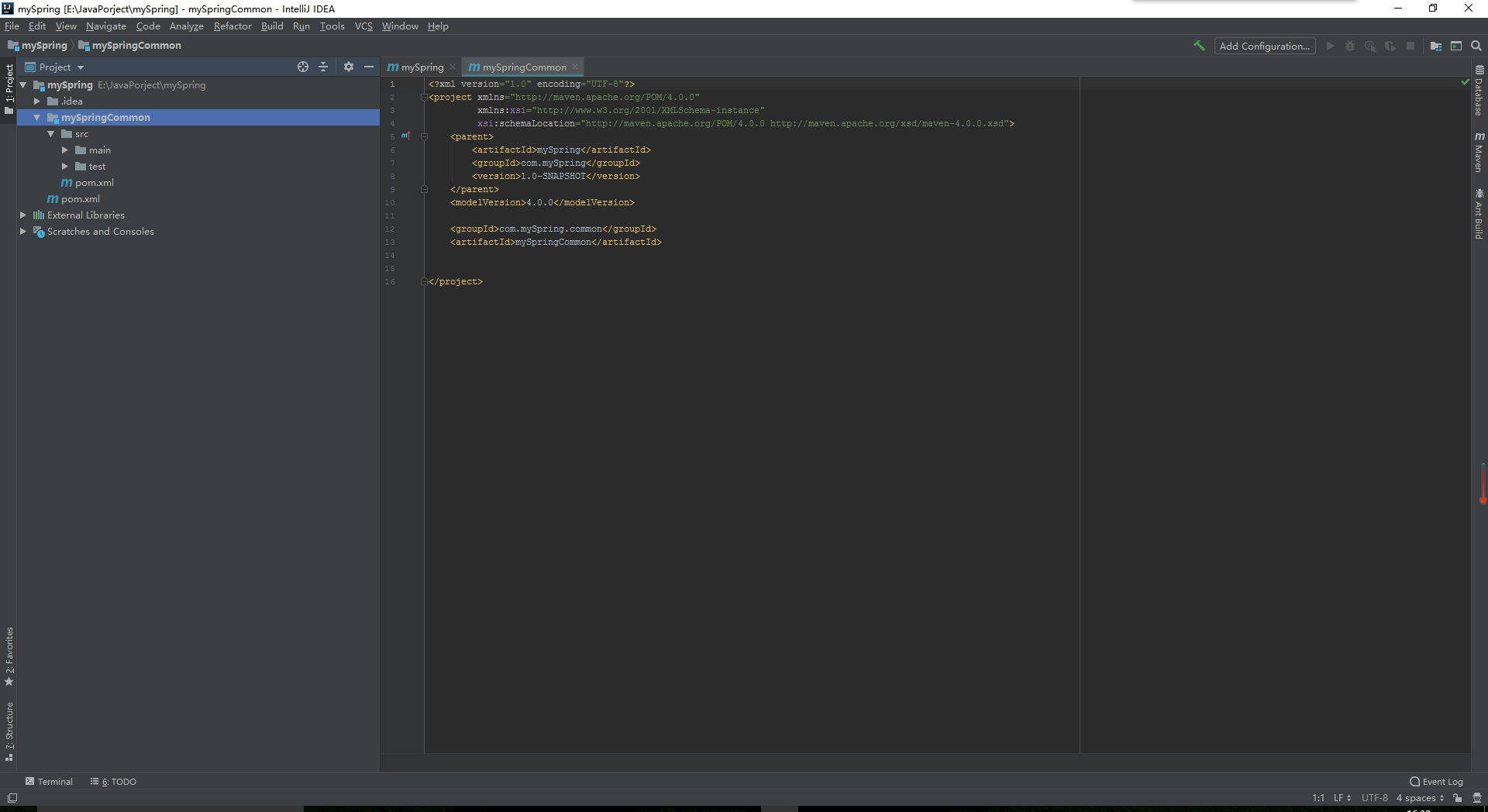1488x812 pixels.
Task: Click the Run arrow icon in toolbar
Action: click(1330, 46)
